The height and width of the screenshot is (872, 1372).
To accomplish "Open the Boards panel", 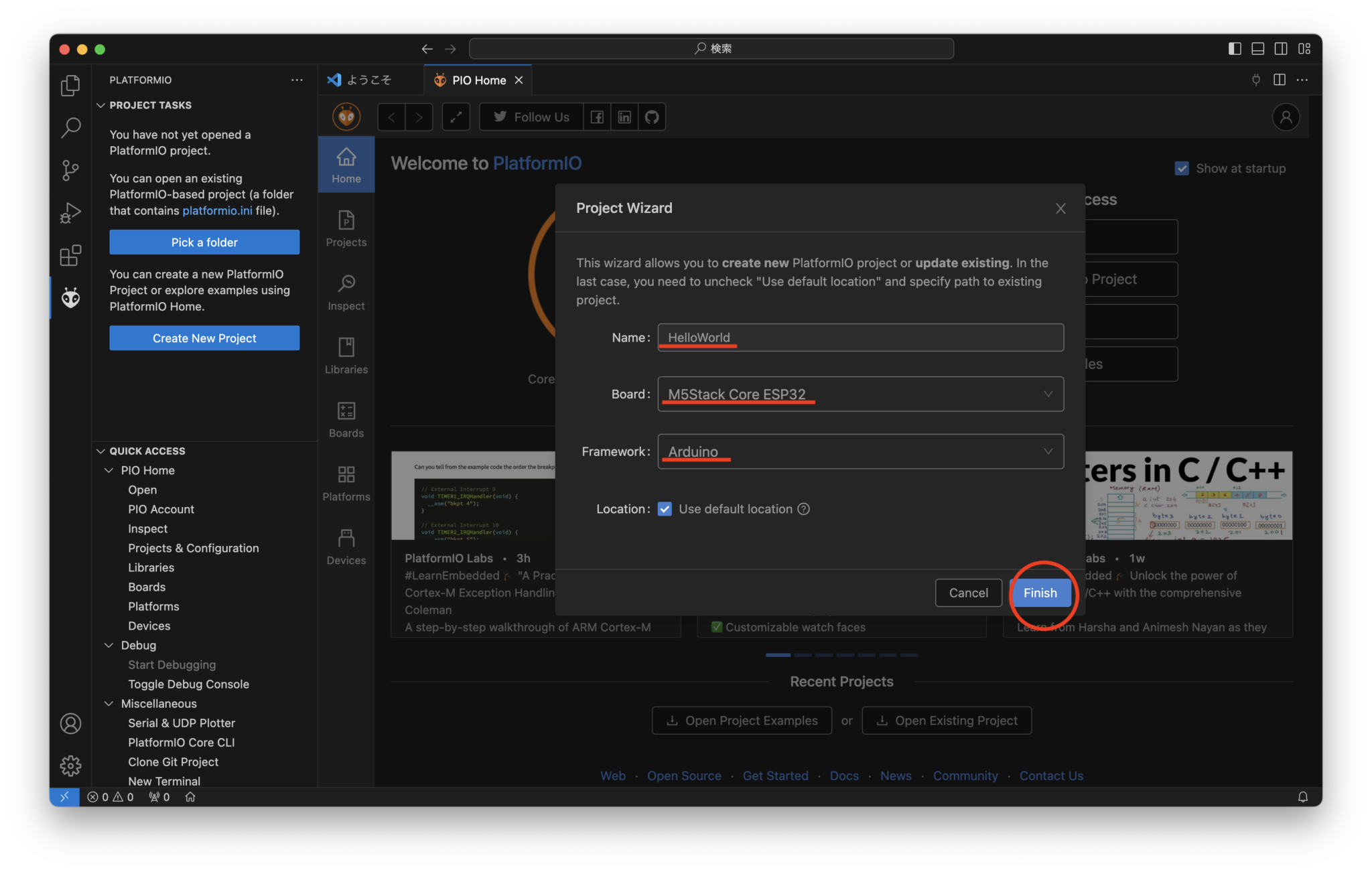I will pos(346,417).
